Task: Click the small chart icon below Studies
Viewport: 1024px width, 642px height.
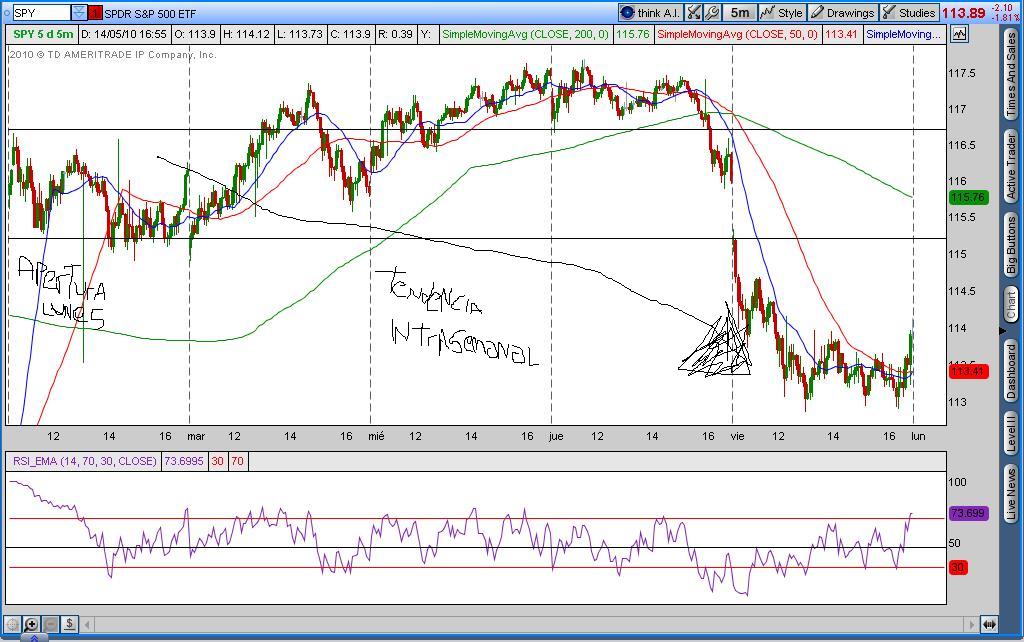Action: (960, 34)
